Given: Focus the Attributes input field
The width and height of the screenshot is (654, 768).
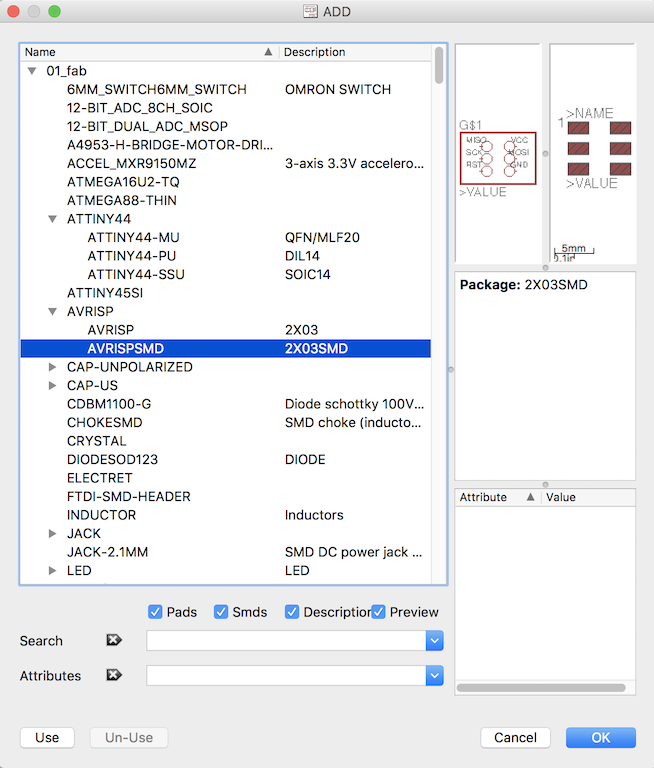Looking at the screenshot, I should pyautogui.click(x=286, y=676).
